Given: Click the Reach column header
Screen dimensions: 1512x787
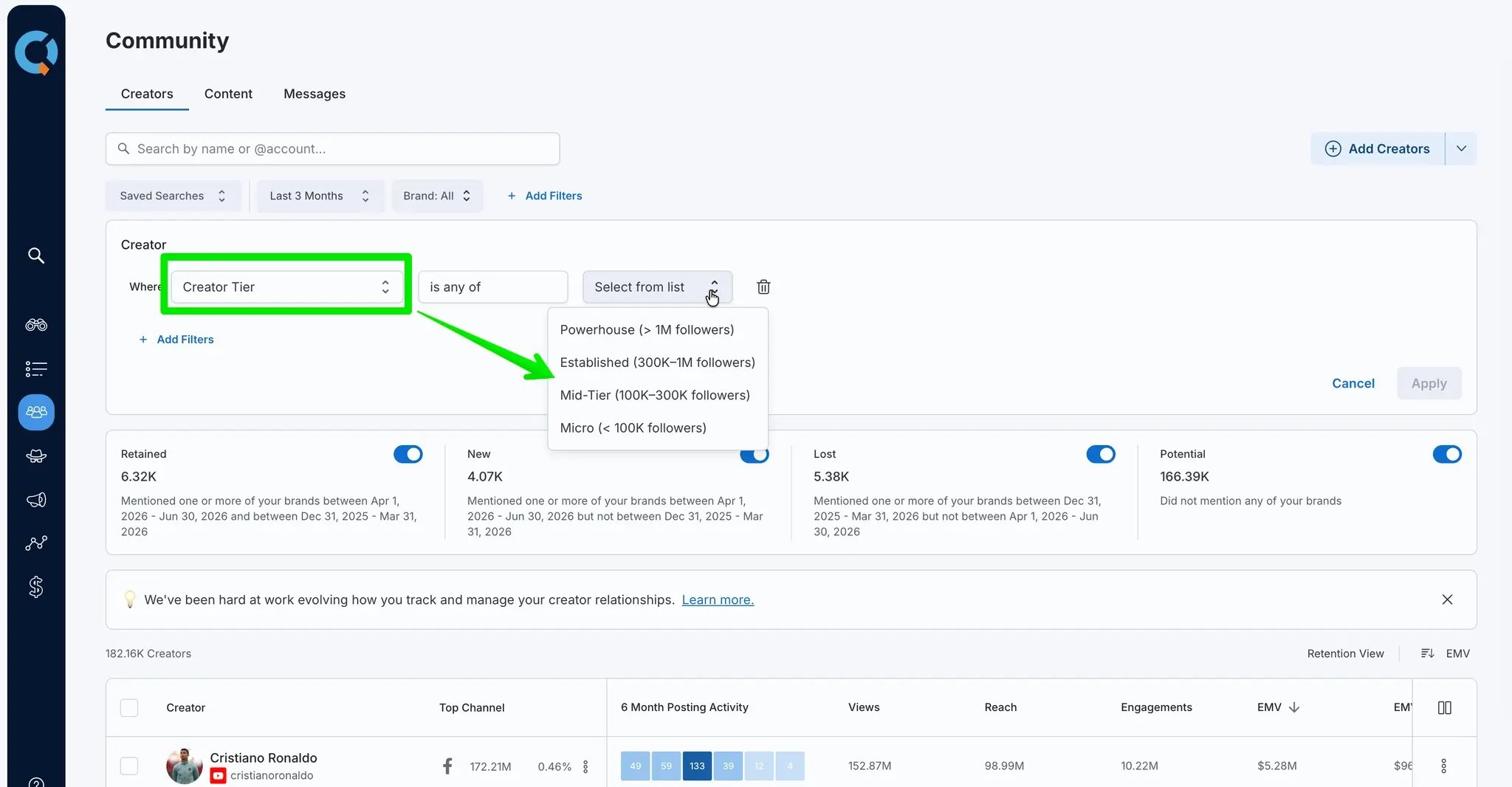Looking at the screenshot, I should 1000,707.
